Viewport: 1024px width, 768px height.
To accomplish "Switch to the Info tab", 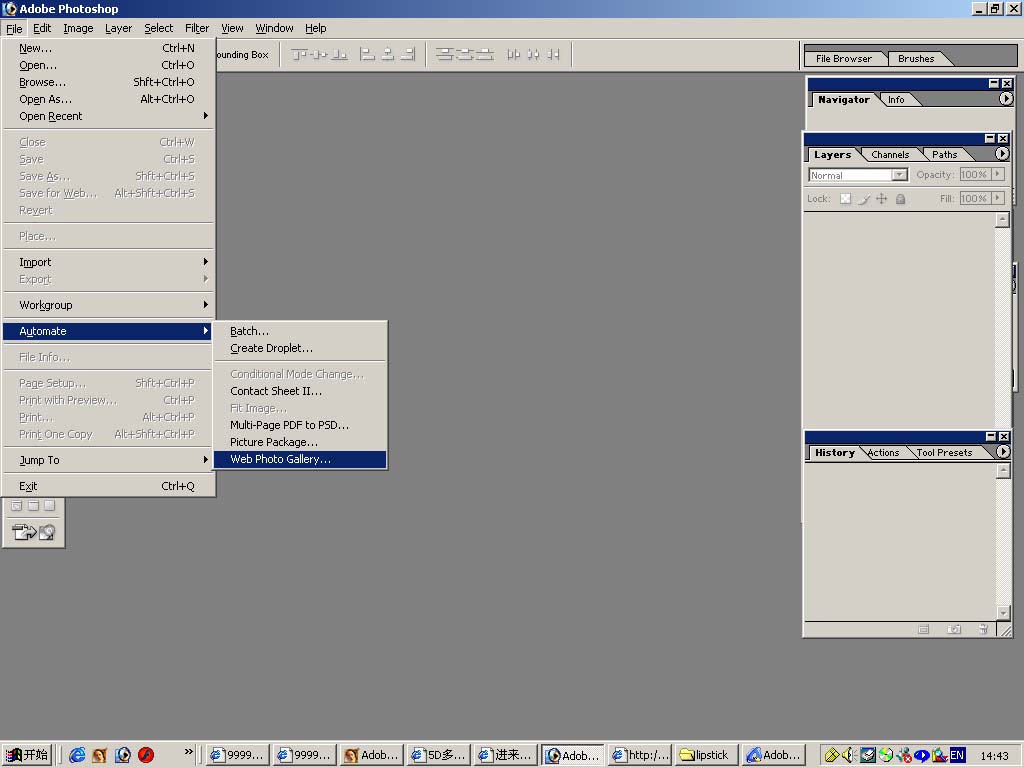I will pos(896,99).
